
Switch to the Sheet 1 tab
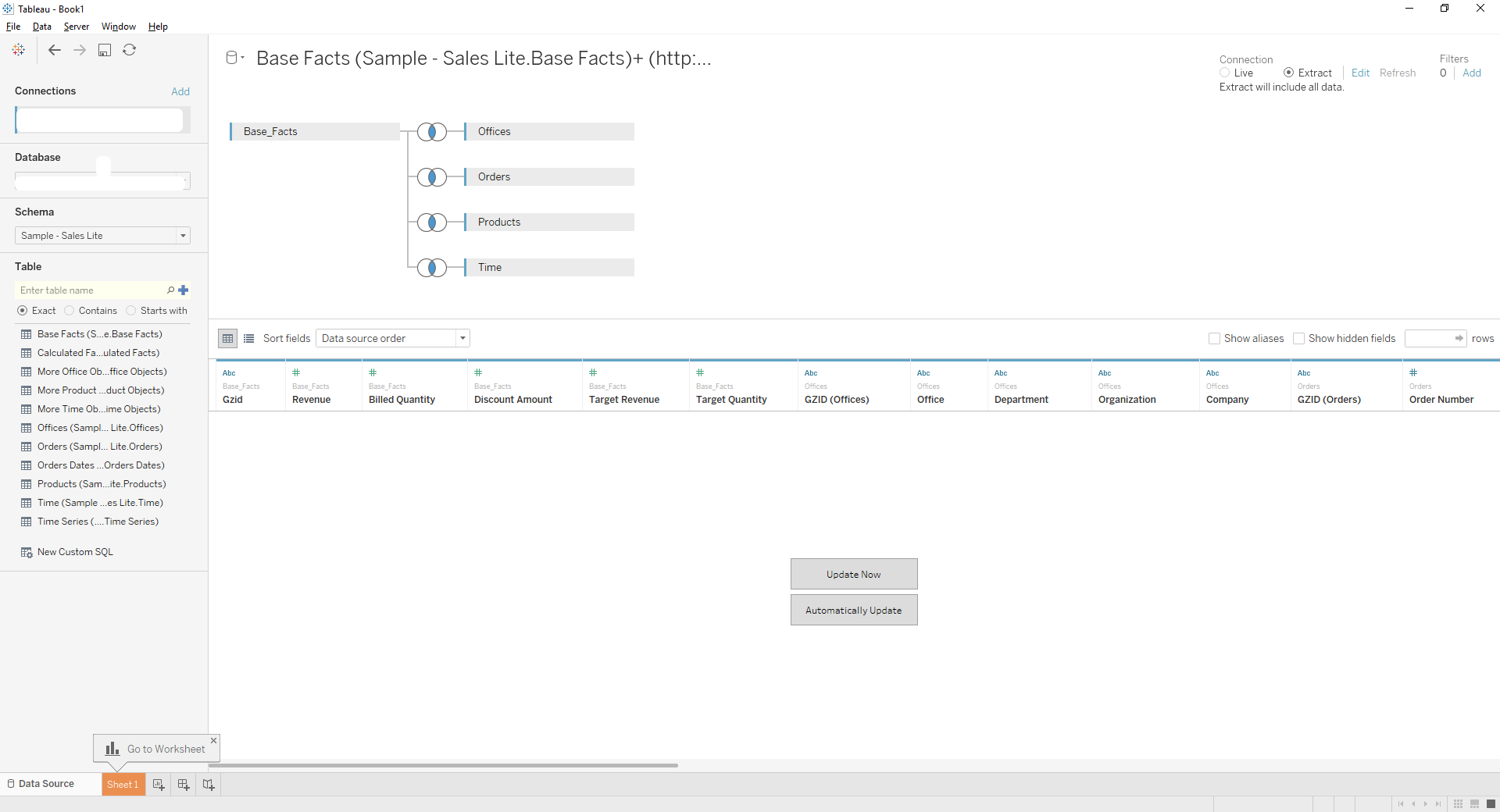[x=123, y=785]
